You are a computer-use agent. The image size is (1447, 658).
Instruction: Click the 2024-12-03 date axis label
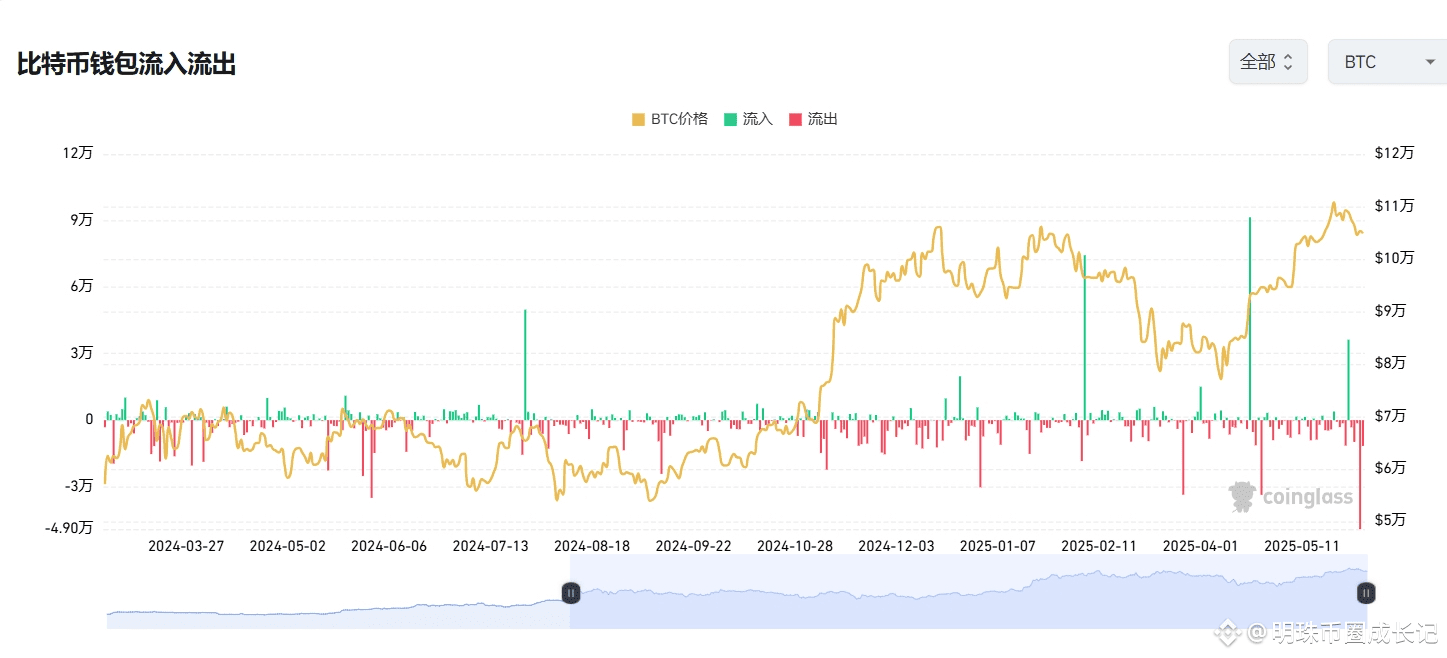[x=896, y=546]
